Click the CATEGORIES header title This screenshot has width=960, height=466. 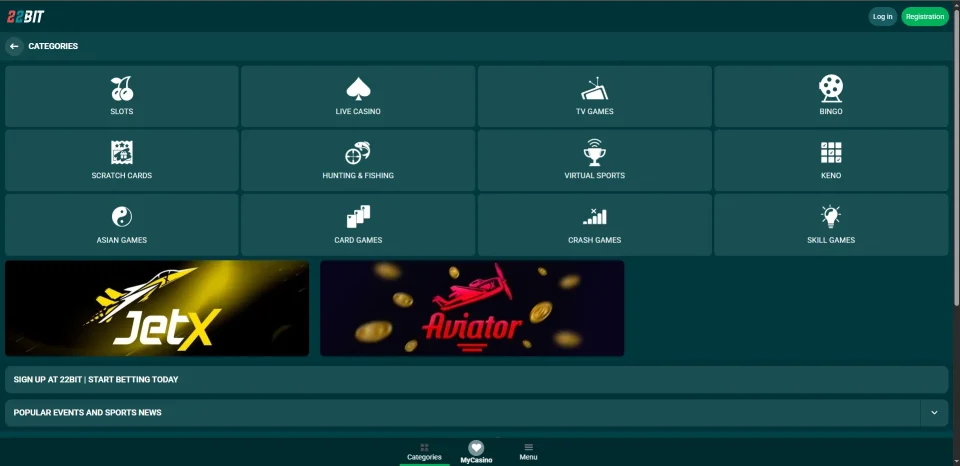[53, 46]
